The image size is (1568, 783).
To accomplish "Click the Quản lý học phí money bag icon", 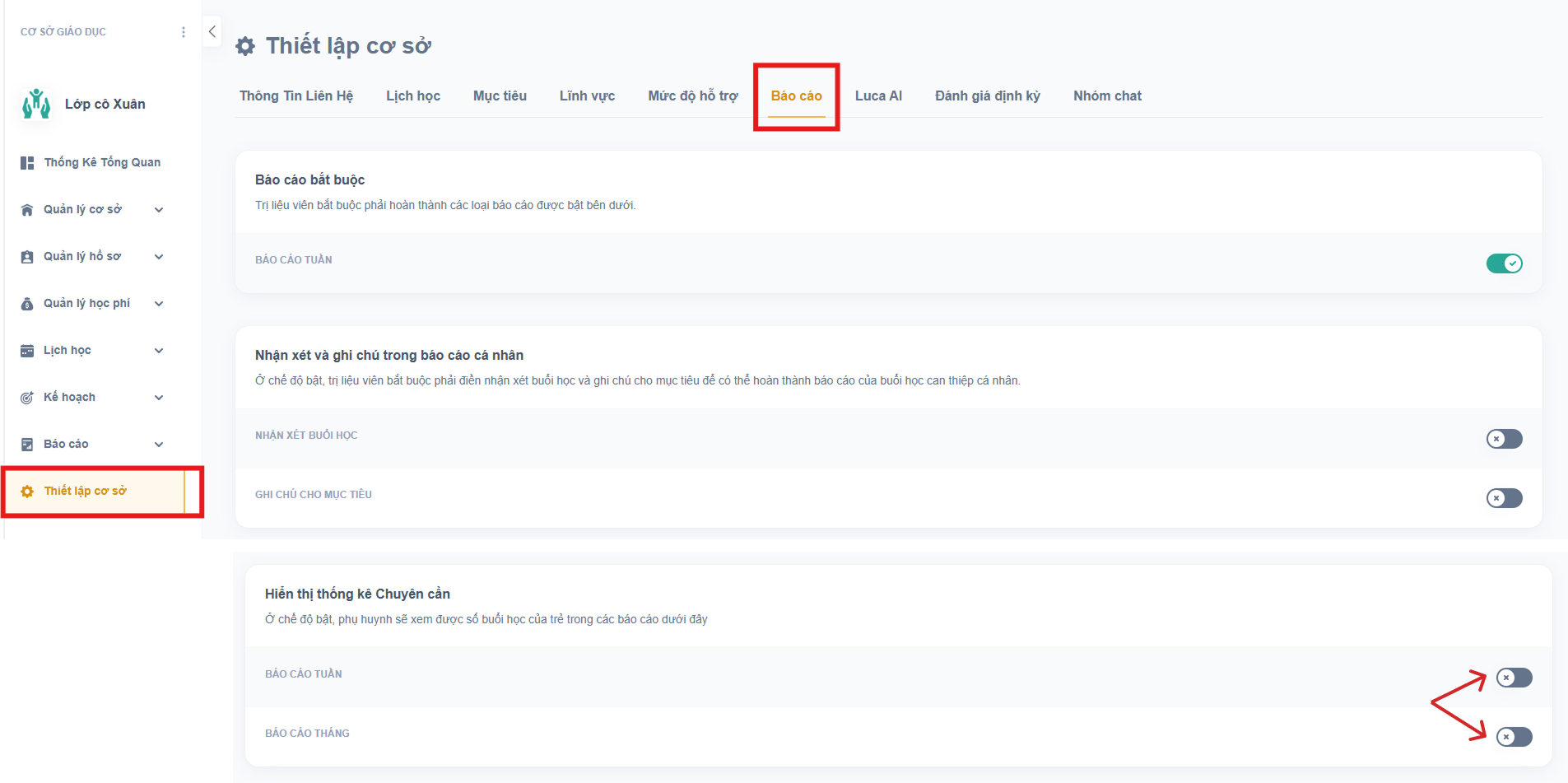I will tap(27, 304).
